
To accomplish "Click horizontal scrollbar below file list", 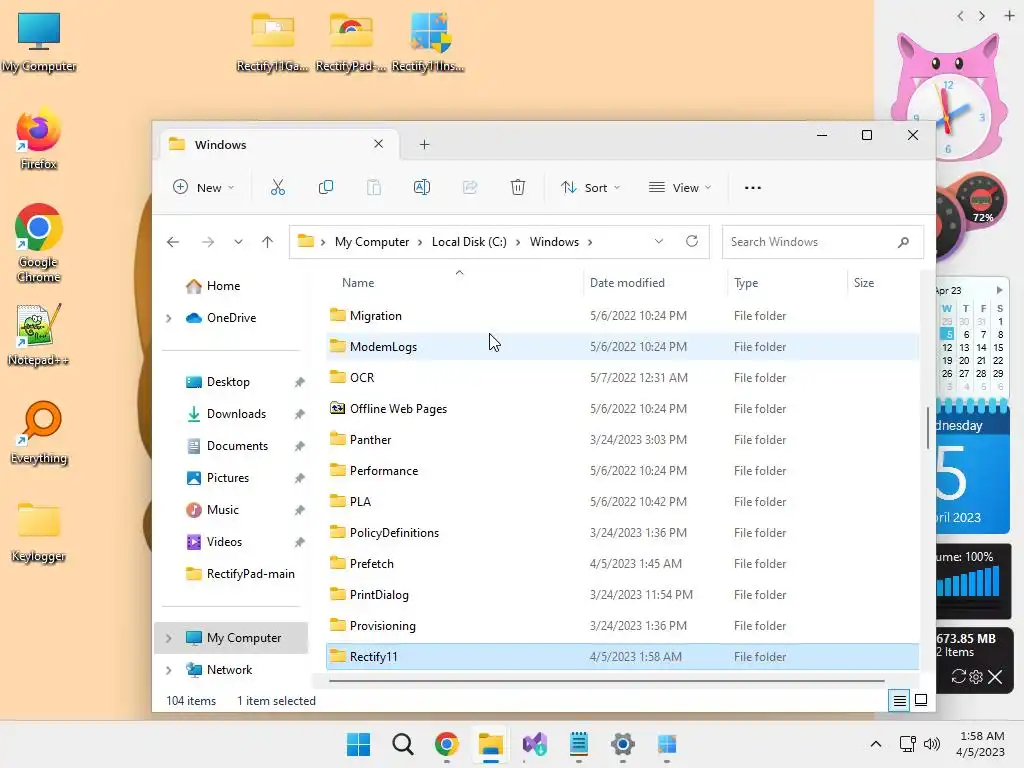I will pyautogui.click(x=606, y=681).
